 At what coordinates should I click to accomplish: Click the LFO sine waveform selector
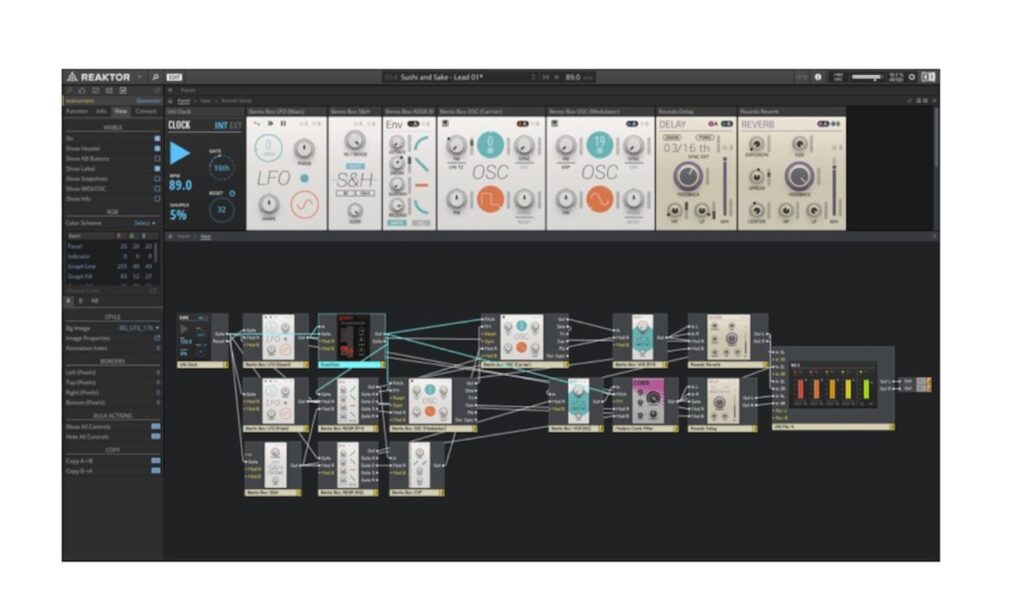click(x=304, y=205)
